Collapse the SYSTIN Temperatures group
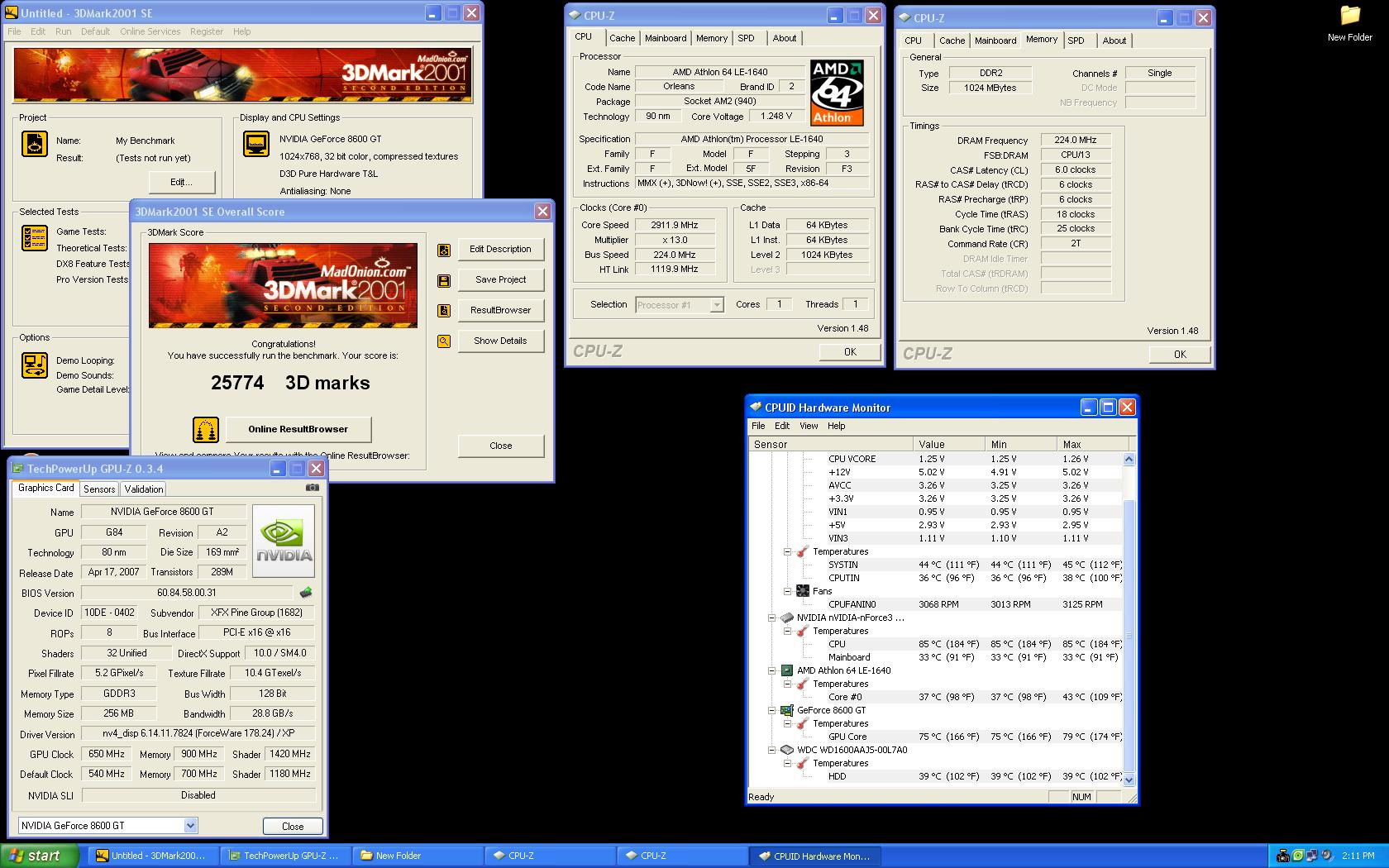1389x868 pixels. (787, 551)
